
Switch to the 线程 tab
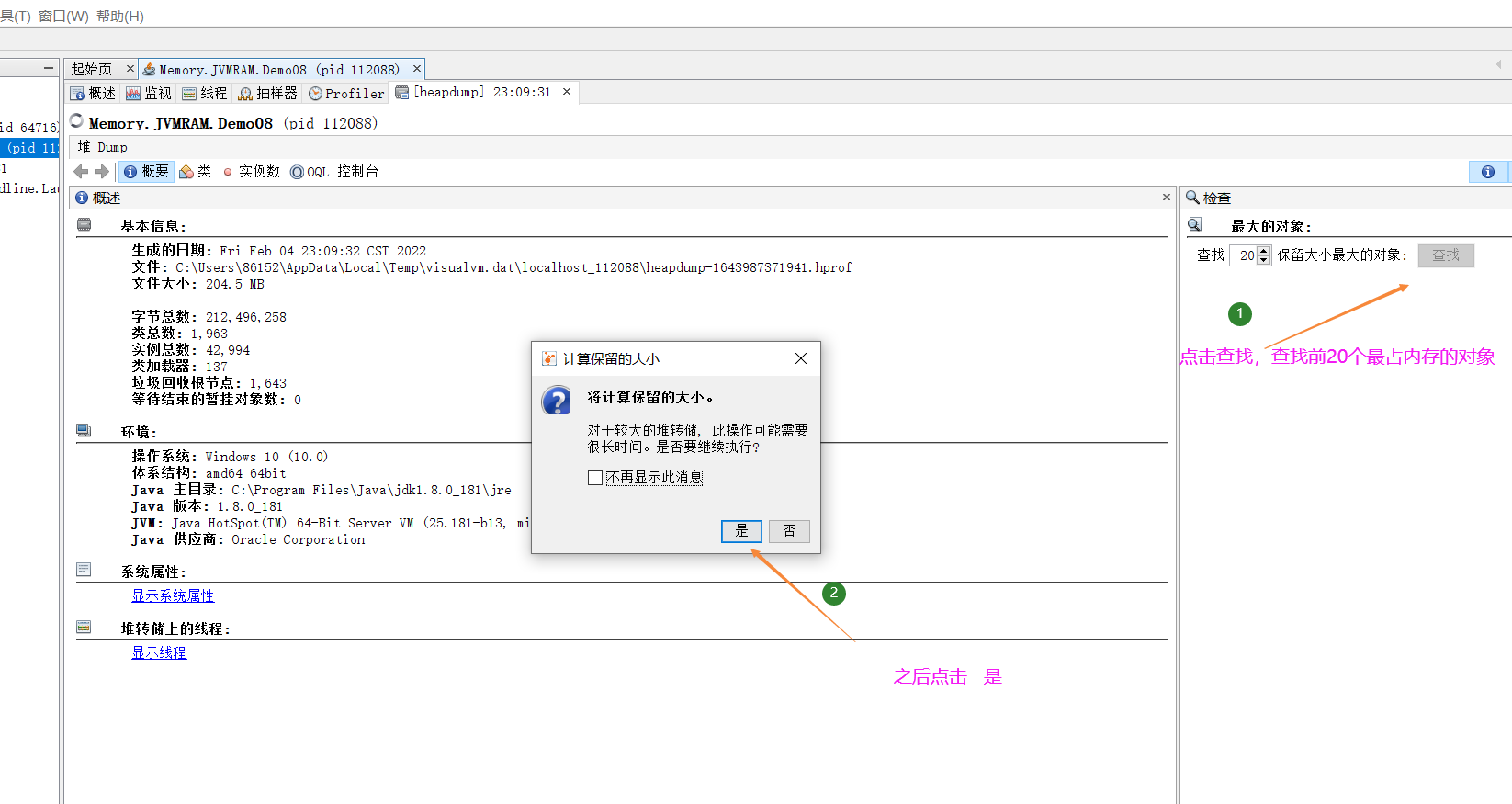204,93
